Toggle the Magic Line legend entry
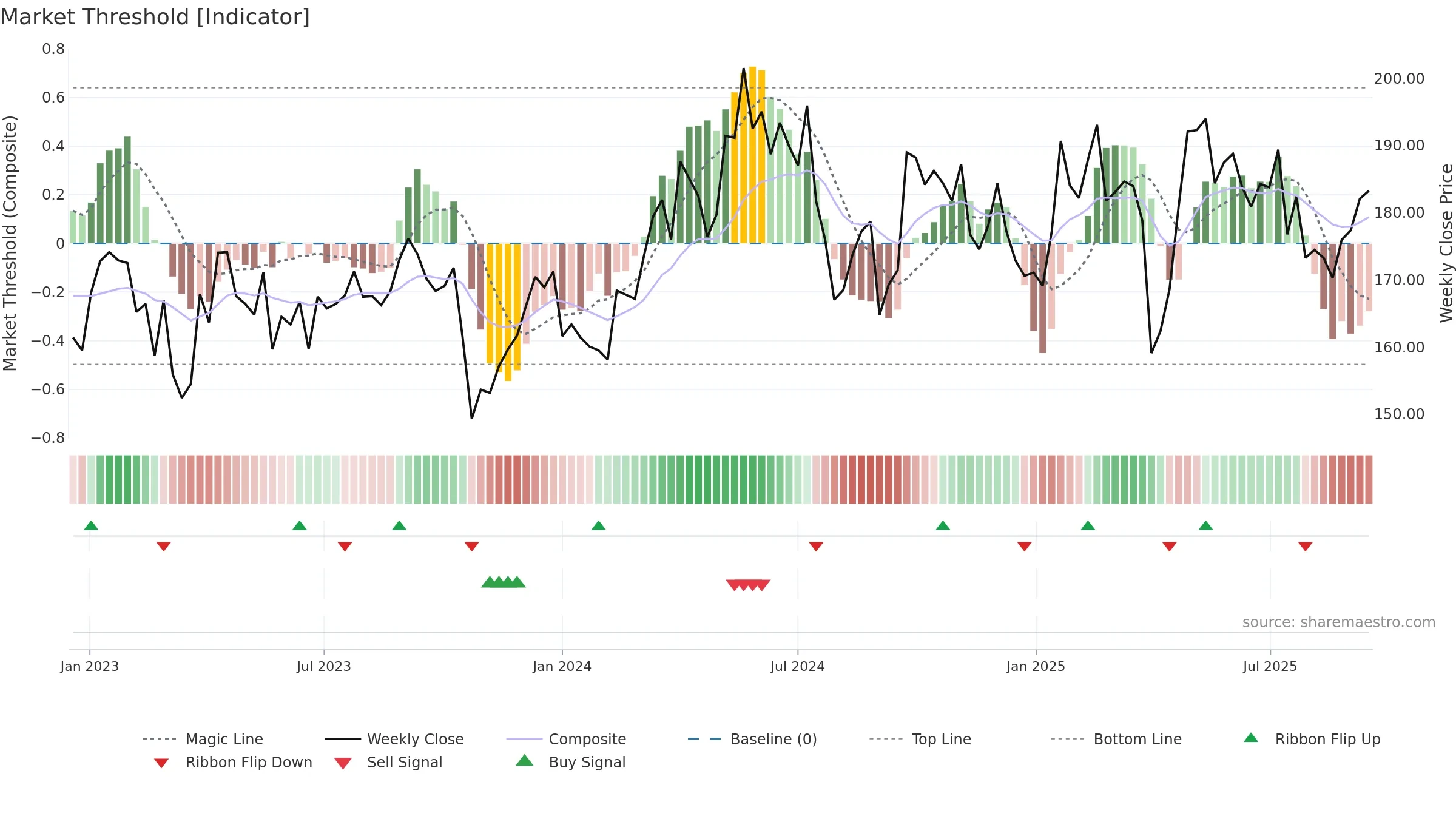Image resolution: width=1456 pixels, height=819 pixels. [203, 739]
